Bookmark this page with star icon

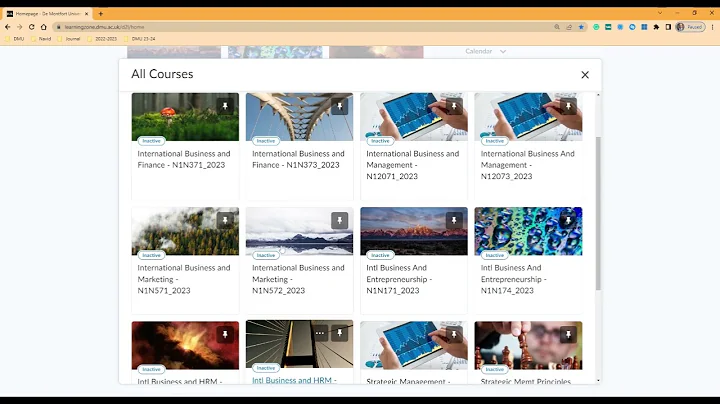click(581, 27)
